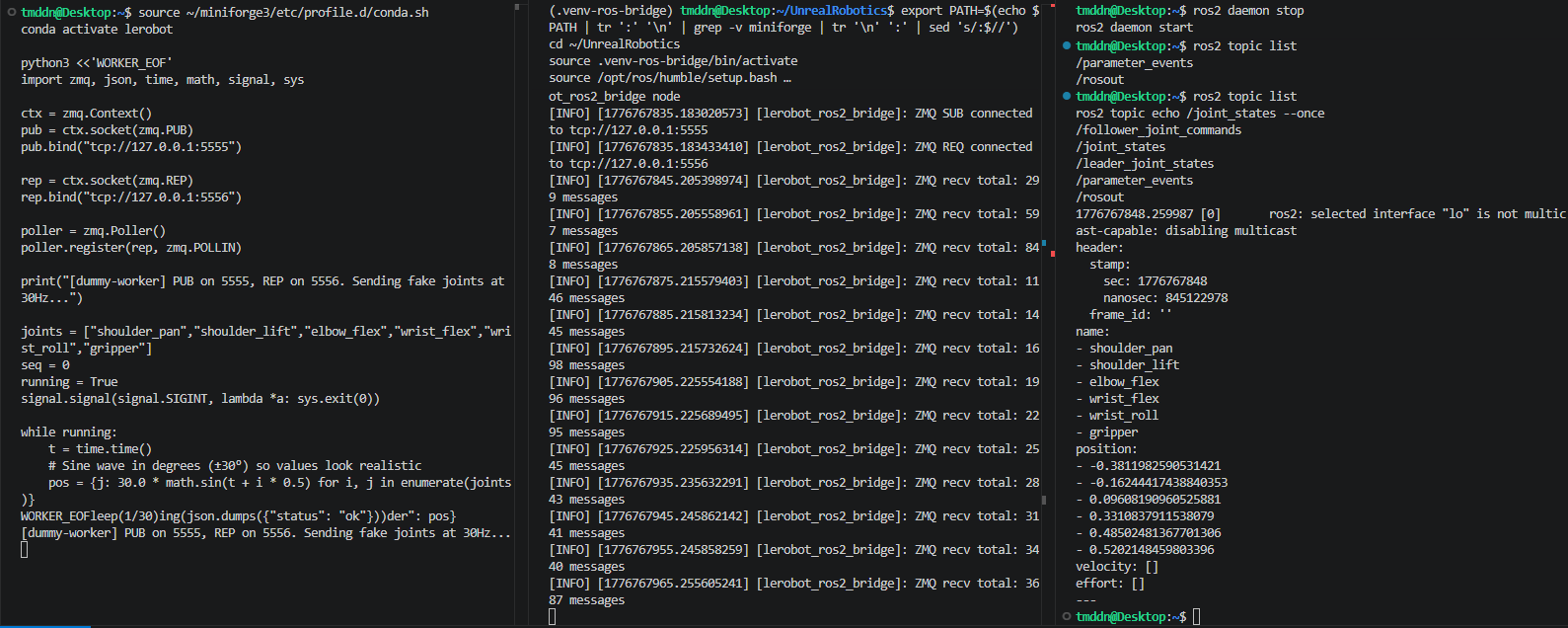Click 'running = True' line

click(x=69, y=381)
